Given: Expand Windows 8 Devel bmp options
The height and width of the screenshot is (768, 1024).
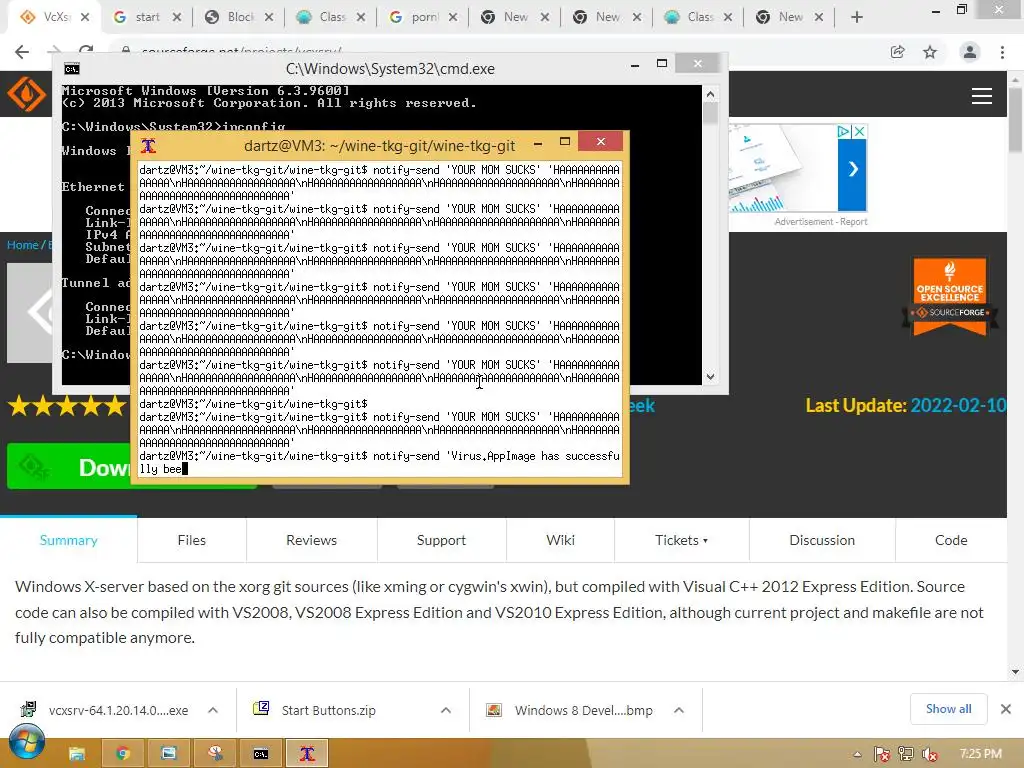Looking at the screenshot, I should [679, 710].
